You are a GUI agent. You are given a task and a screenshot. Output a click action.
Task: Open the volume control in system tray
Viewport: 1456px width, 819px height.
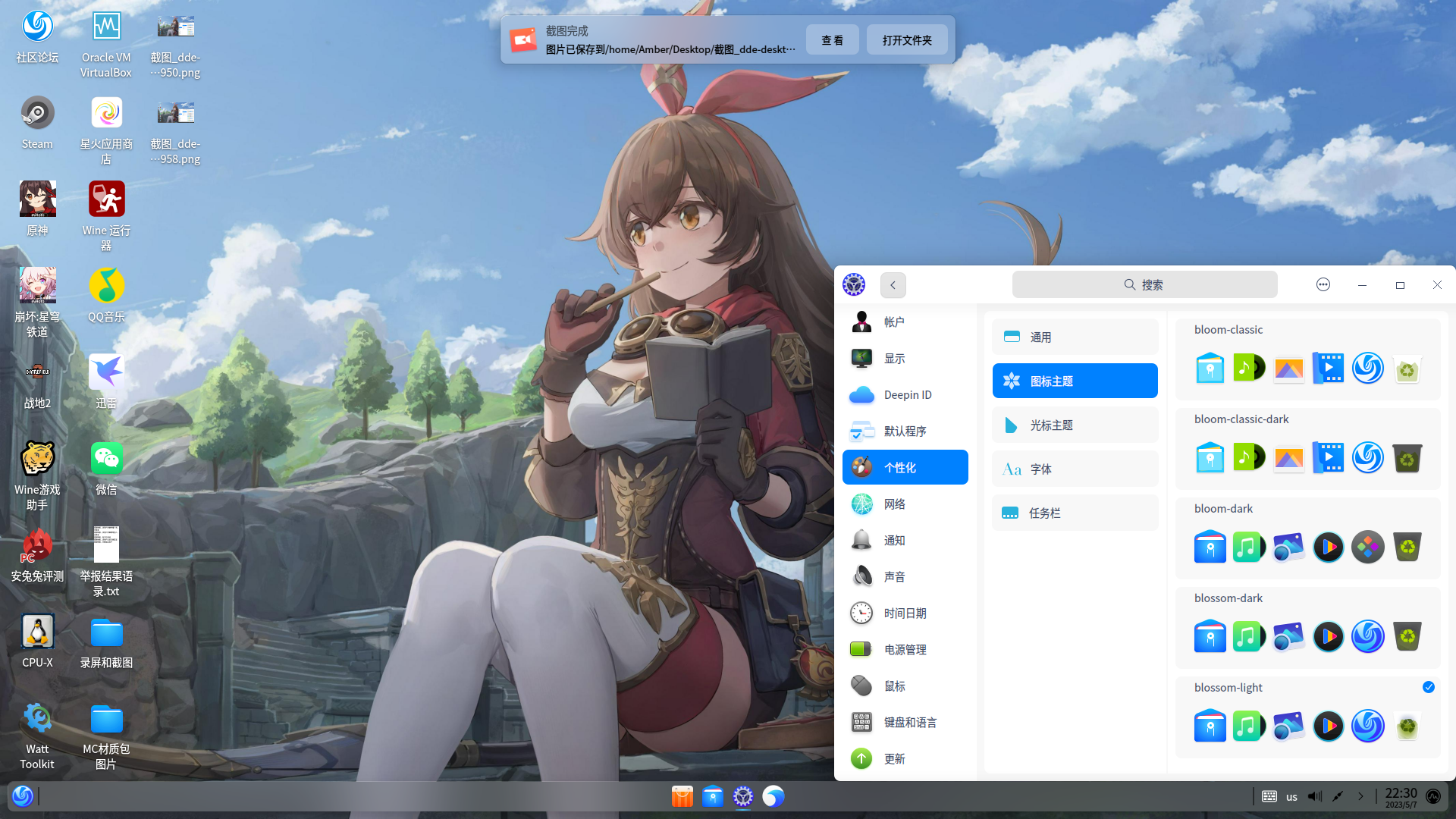[1314, 796]
